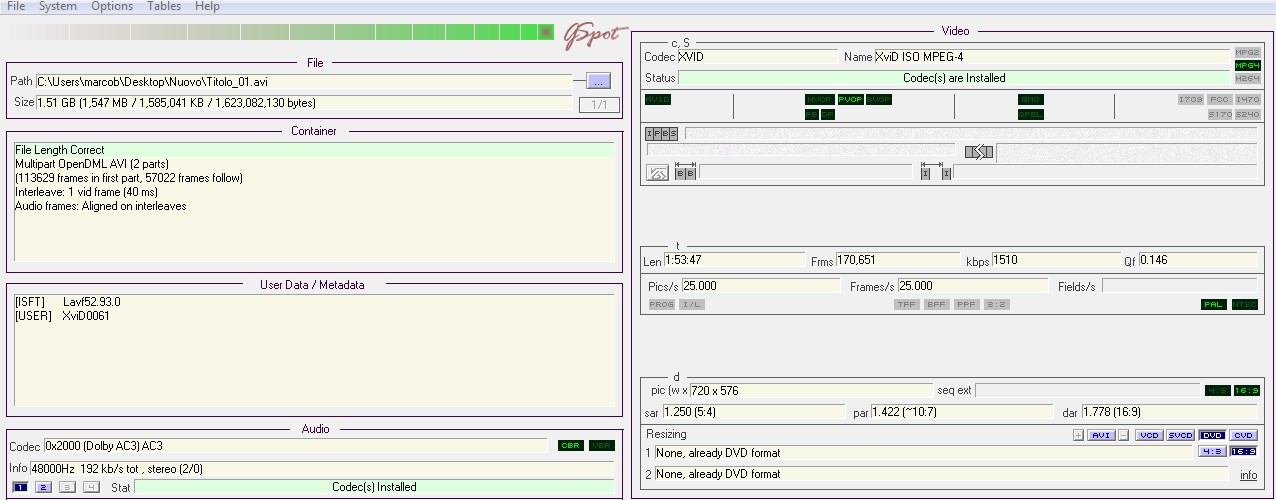
Task: Click the file Size field
Action: [304, 103]
